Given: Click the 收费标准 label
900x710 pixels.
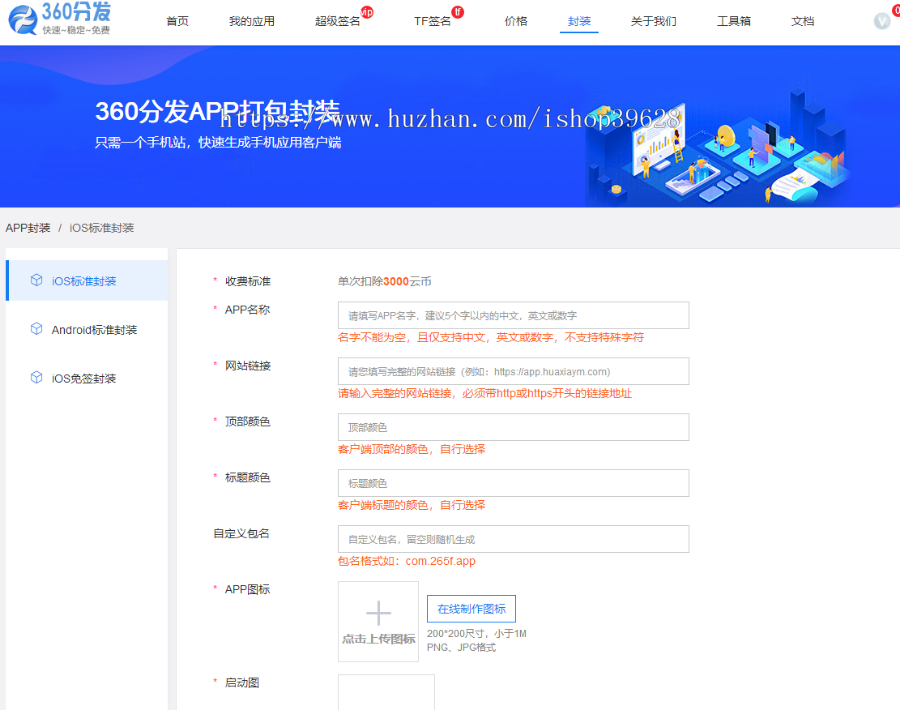Looking at the screenshot, I should [247, 281].
